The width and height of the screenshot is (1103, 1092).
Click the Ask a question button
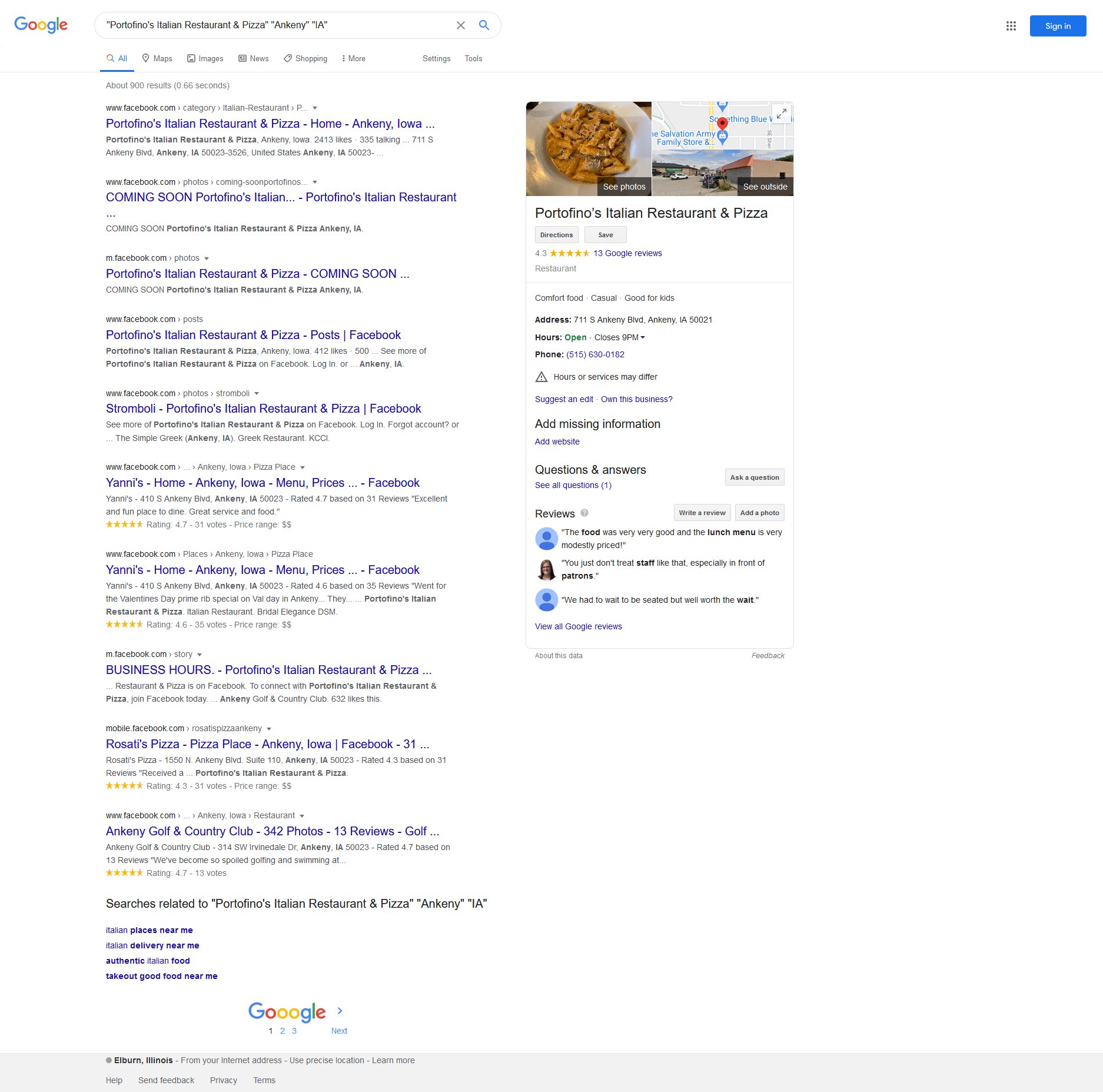755,477
